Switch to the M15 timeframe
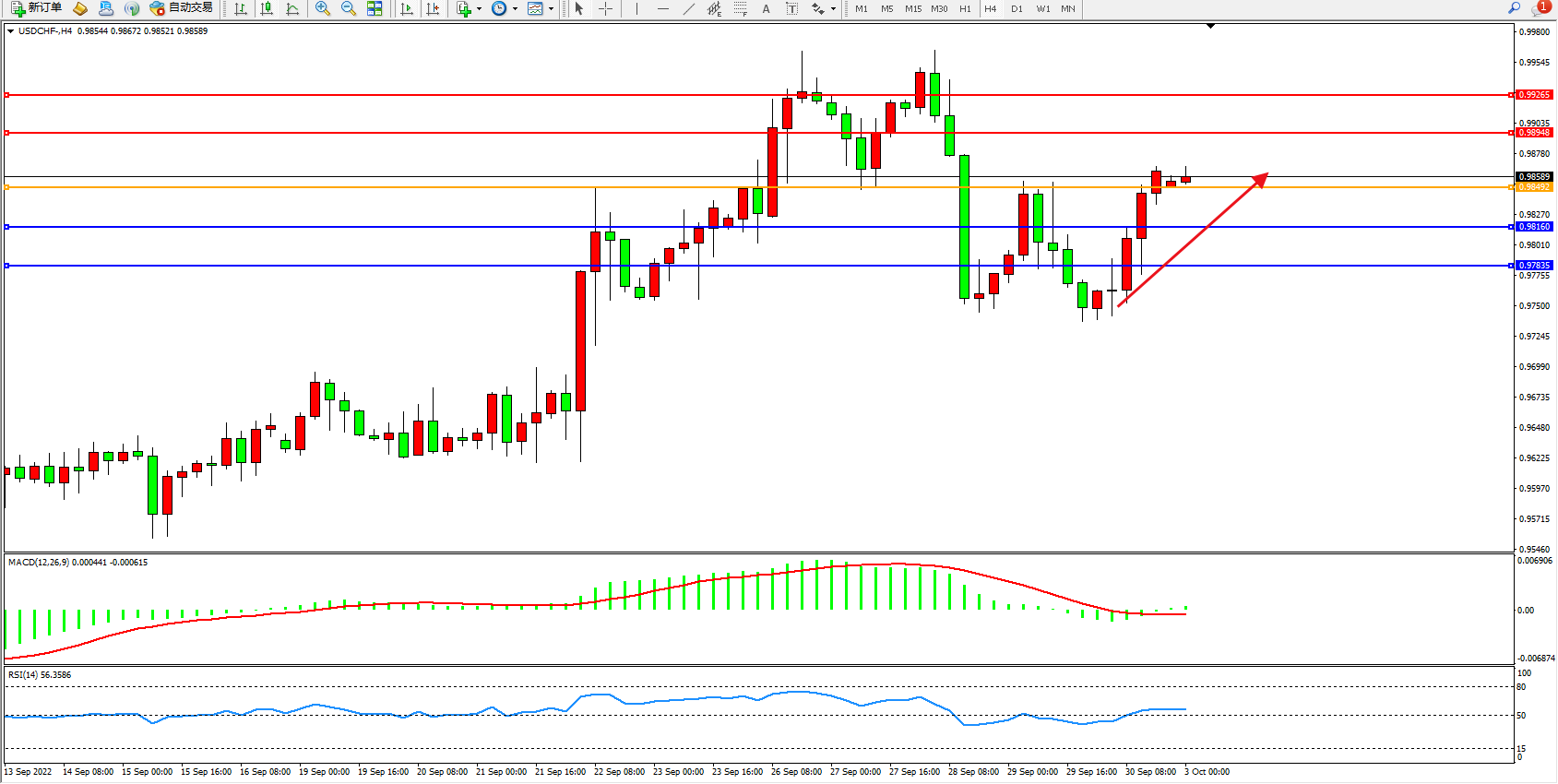 [x=913, y=8]
